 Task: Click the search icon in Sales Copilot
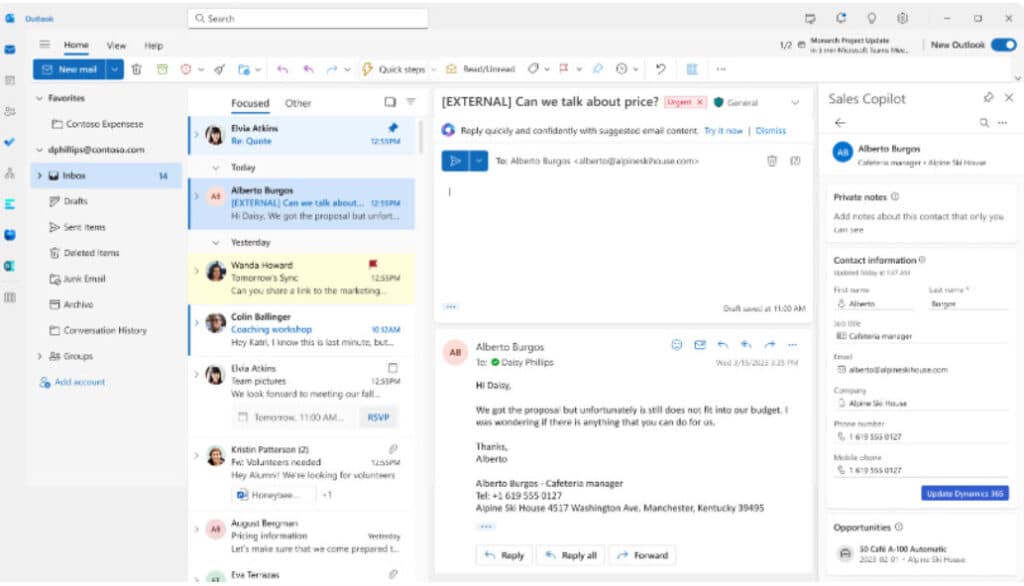984,122
